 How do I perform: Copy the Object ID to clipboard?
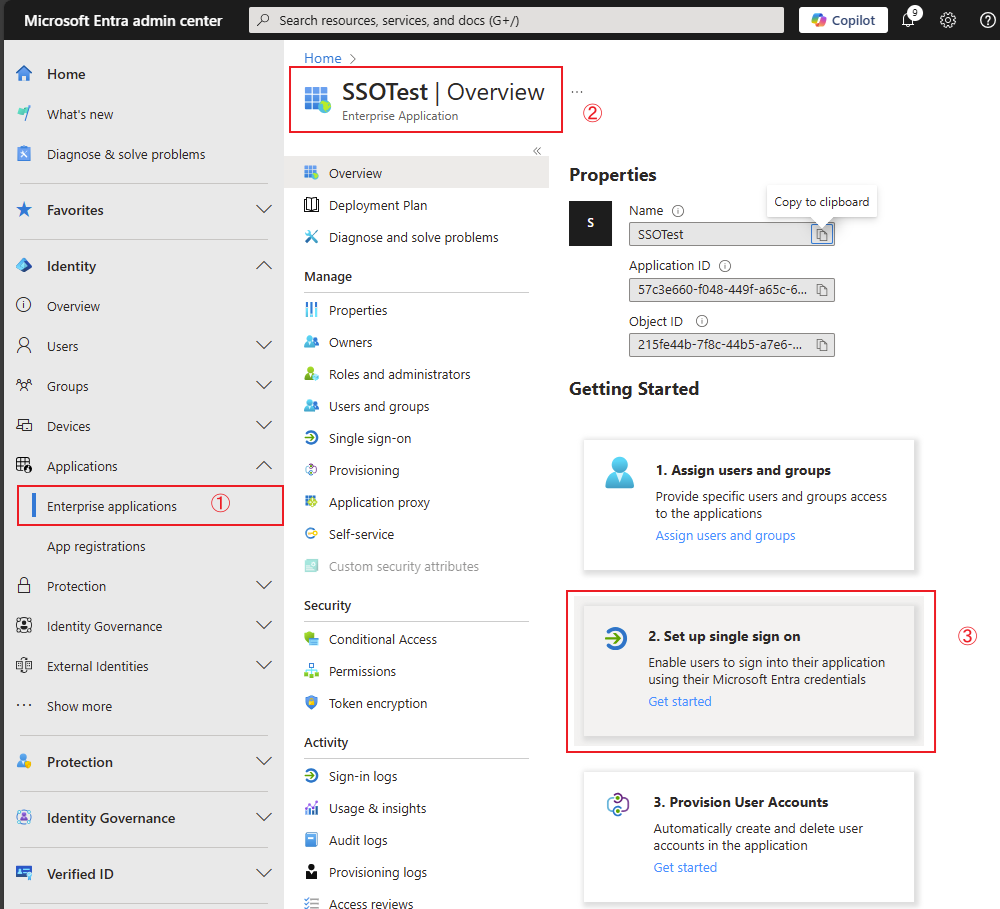[x=822, y=345]
